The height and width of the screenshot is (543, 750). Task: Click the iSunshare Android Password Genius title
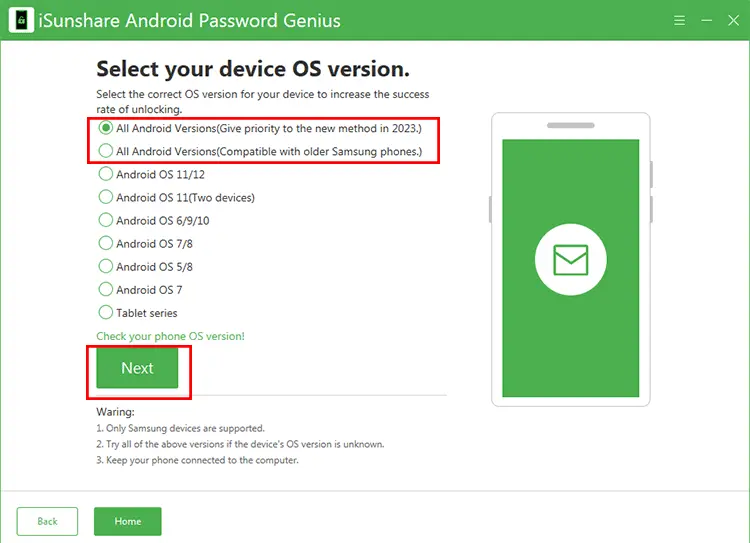point(189,21)
